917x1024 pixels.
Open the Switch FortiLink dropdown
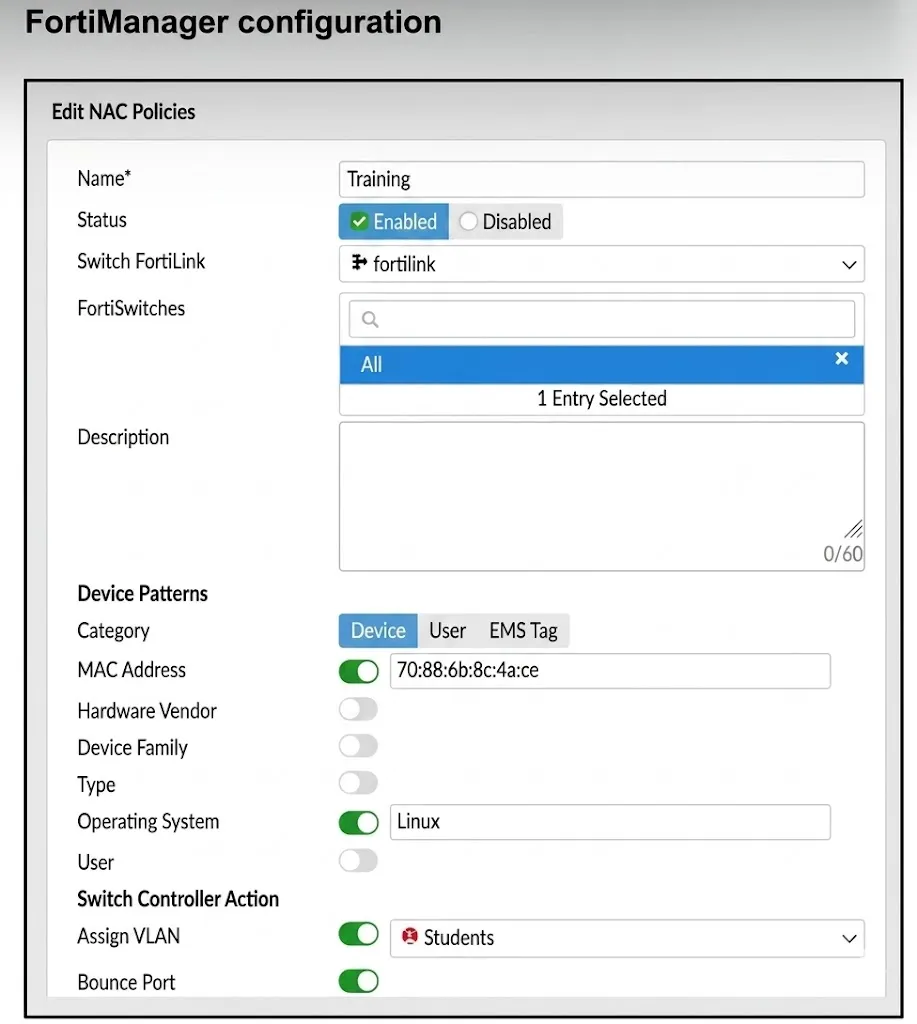tap(602, 264)
